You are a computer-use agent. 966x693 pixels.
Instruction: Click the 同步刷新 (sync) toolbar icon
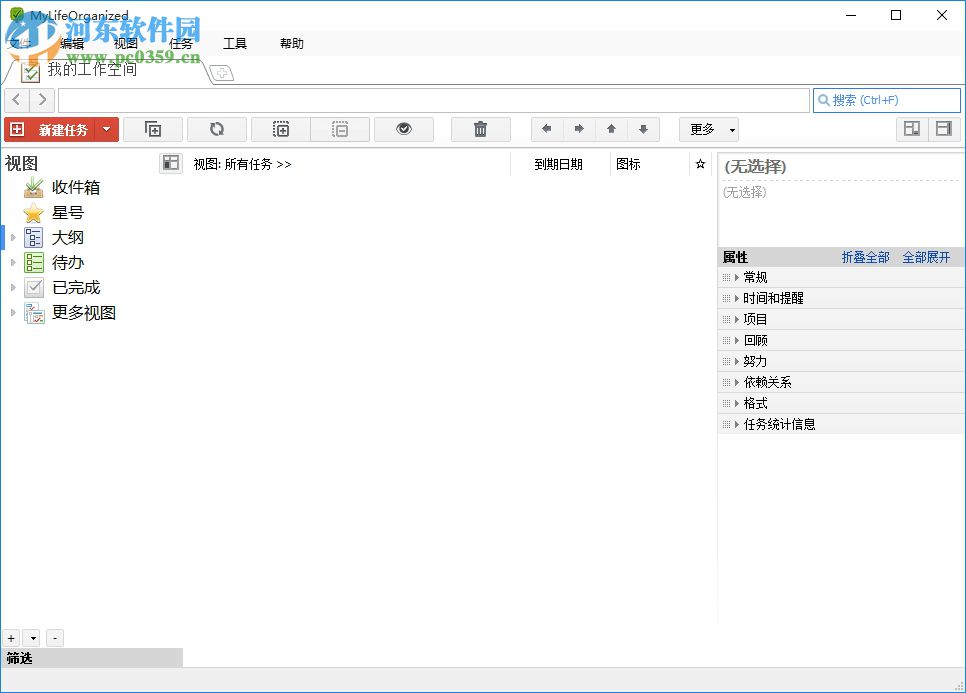(x=216, y=129)
